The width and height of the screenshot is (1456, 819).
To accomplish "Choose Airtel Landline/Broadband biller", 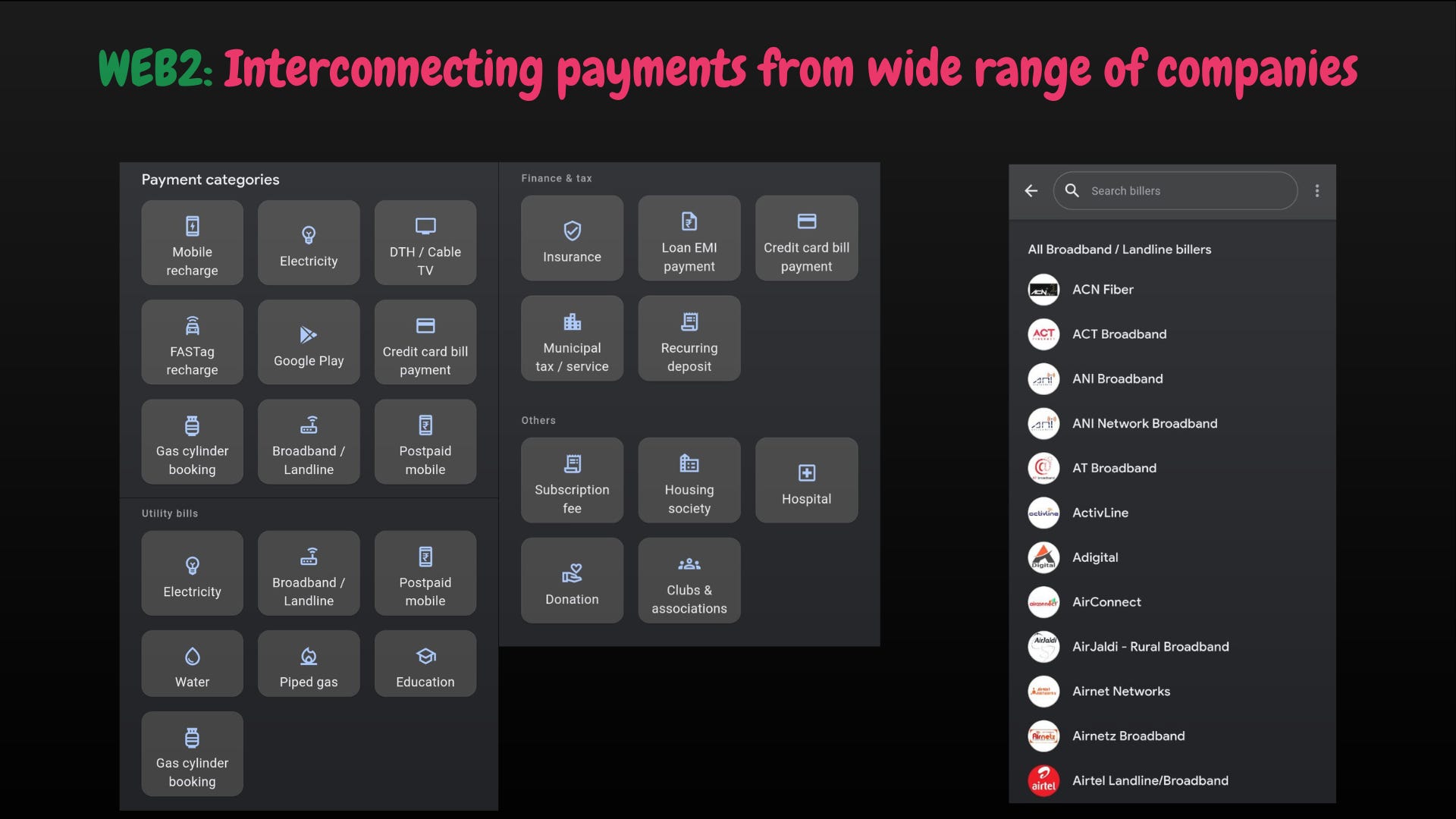I will coord(1149,780).
